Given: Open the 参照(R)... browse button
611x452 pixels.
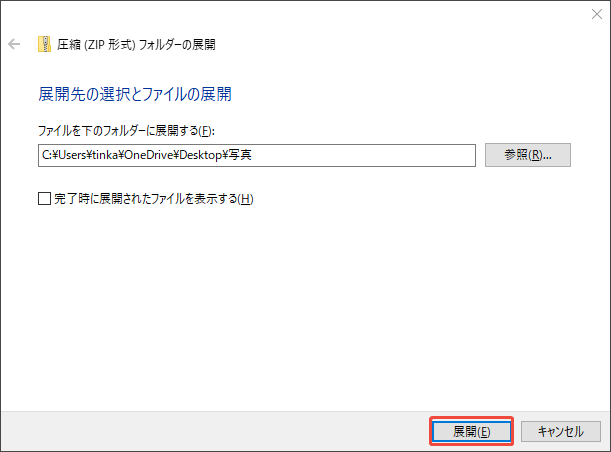Looking at the screenshot, I should (x=528, y=155).
